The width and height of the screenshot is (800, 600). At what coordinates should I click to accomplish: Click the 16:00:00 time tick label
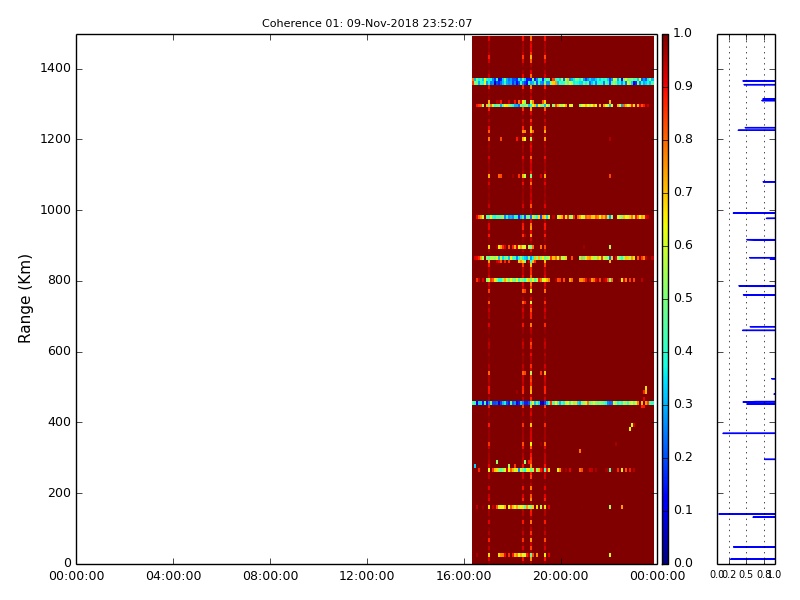tap(464, 576)
